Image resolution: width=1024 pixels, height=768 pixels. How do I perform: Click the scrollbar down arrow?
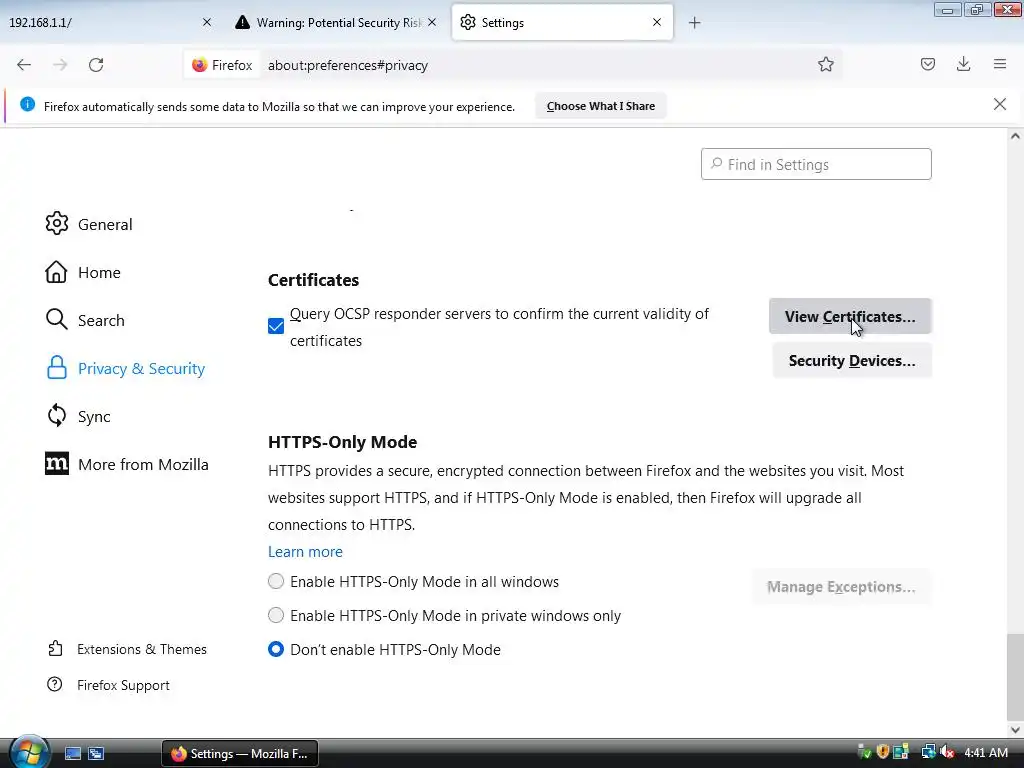coord(1015,729)
